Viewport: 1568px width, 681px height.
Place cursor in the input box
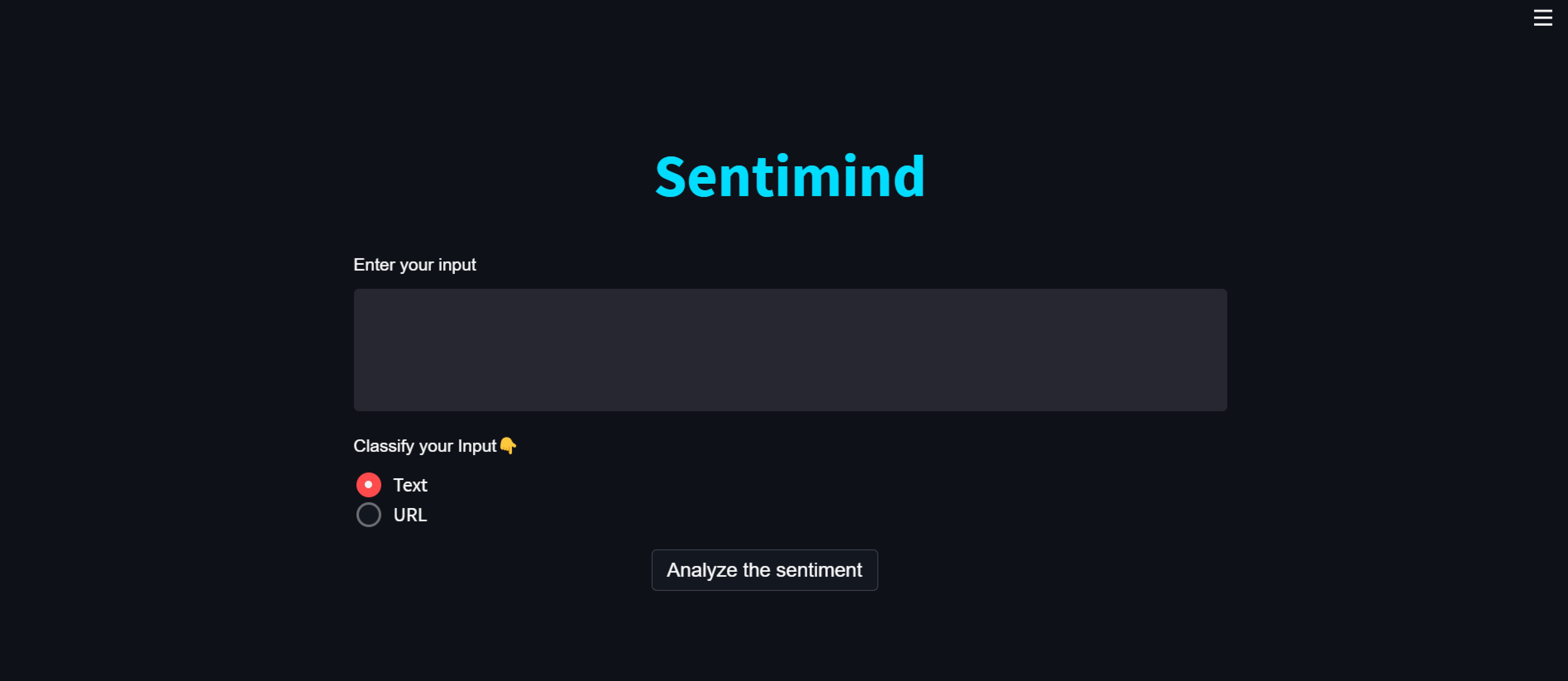coord(789,350)
